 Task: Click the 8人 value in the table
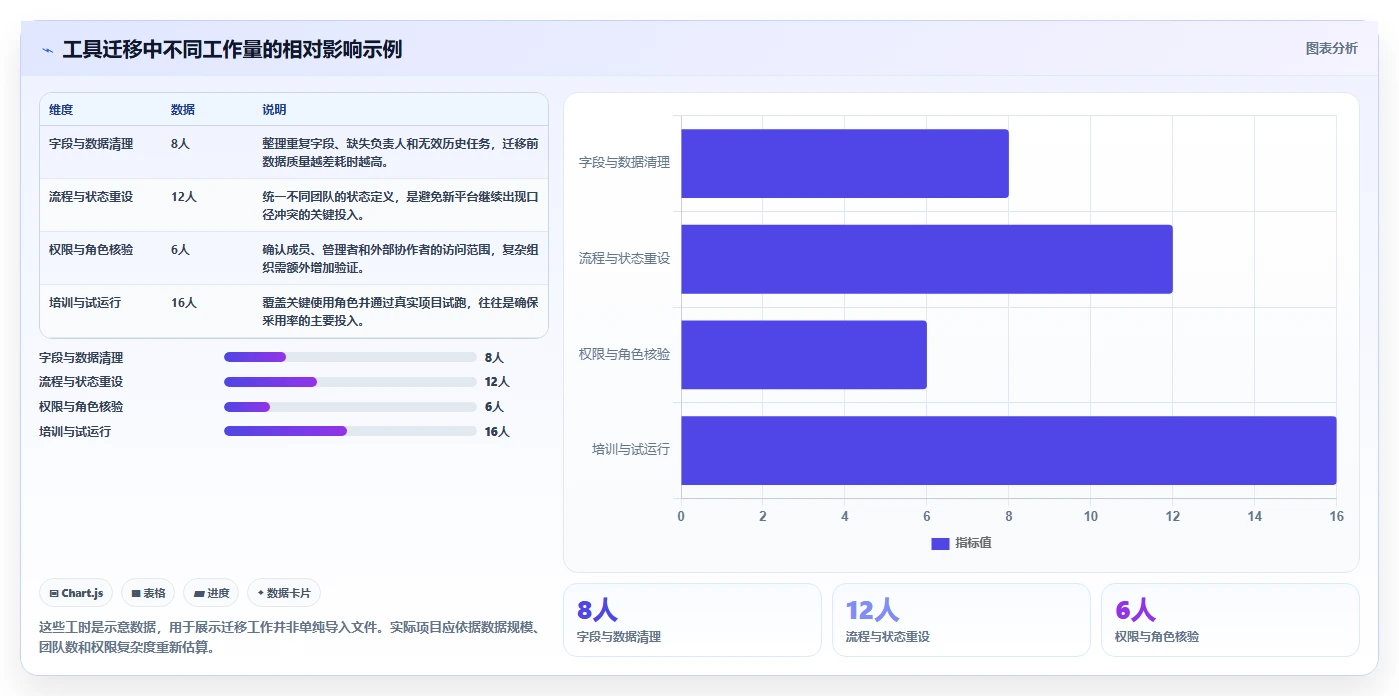180,144
